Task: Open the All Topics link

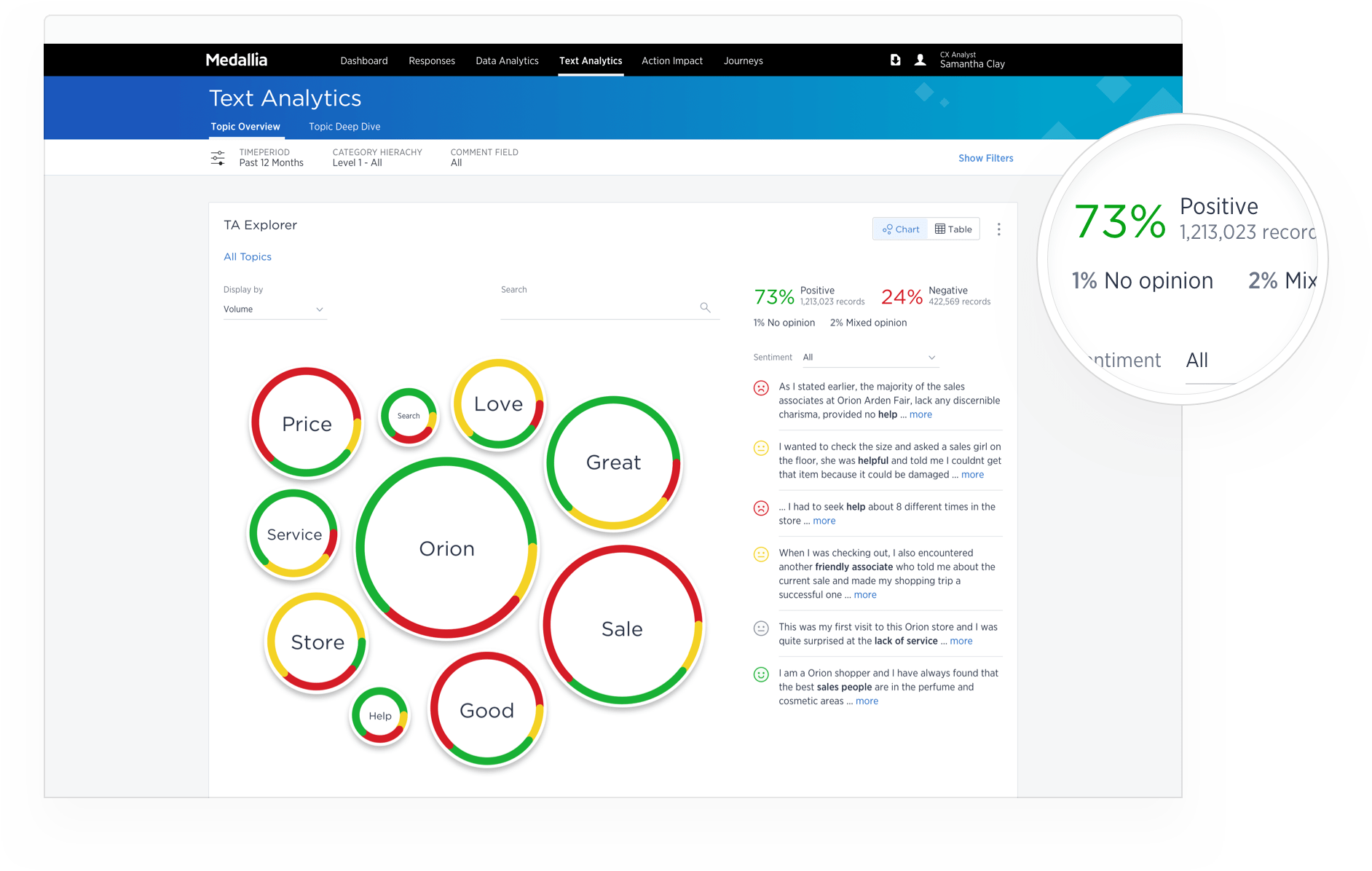Action: 247,256
